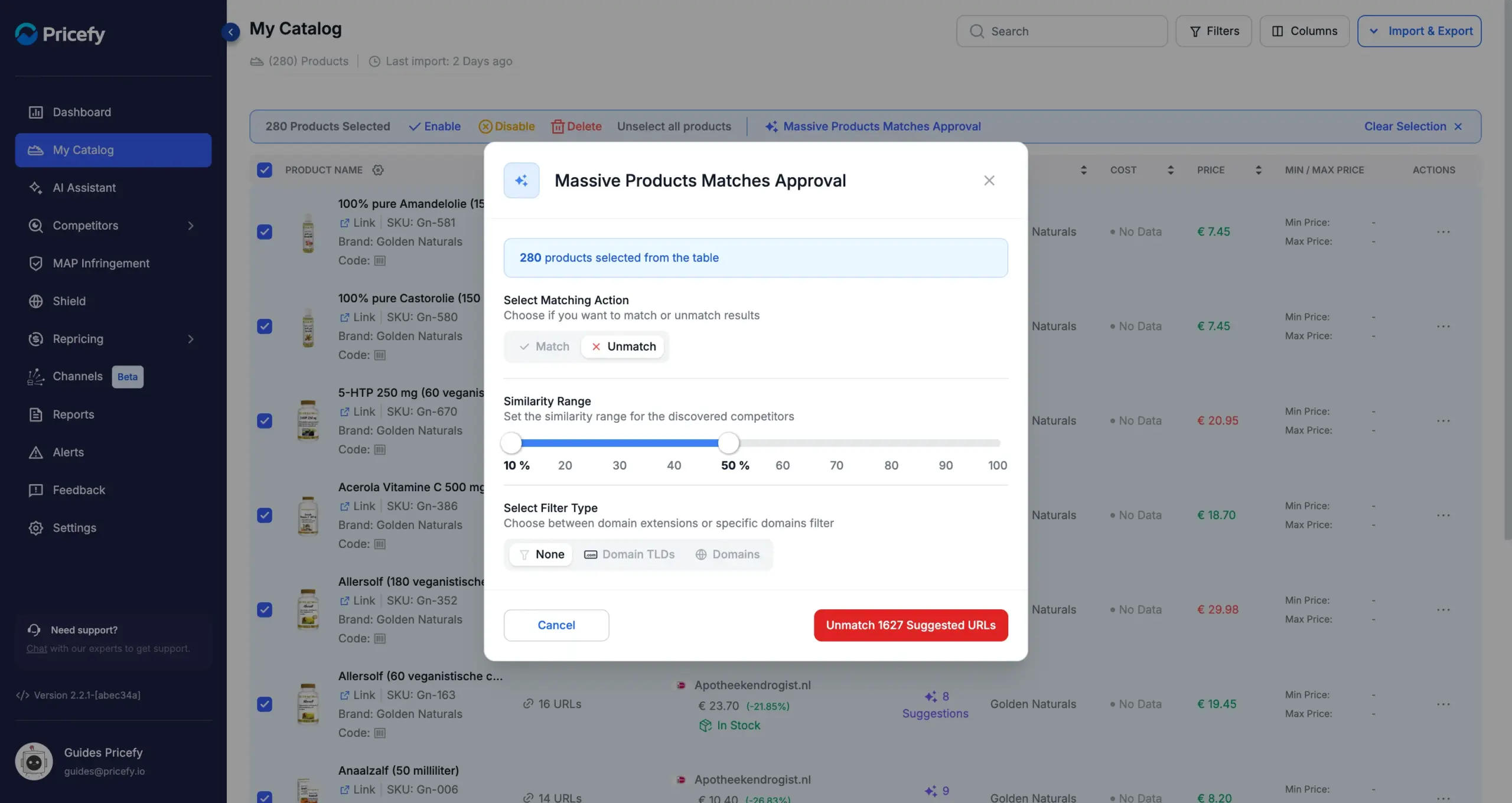Viewport: 1512px width, 803px height.
Task: Click the 50 % similarity slider handle
Action: coord(729,443)
